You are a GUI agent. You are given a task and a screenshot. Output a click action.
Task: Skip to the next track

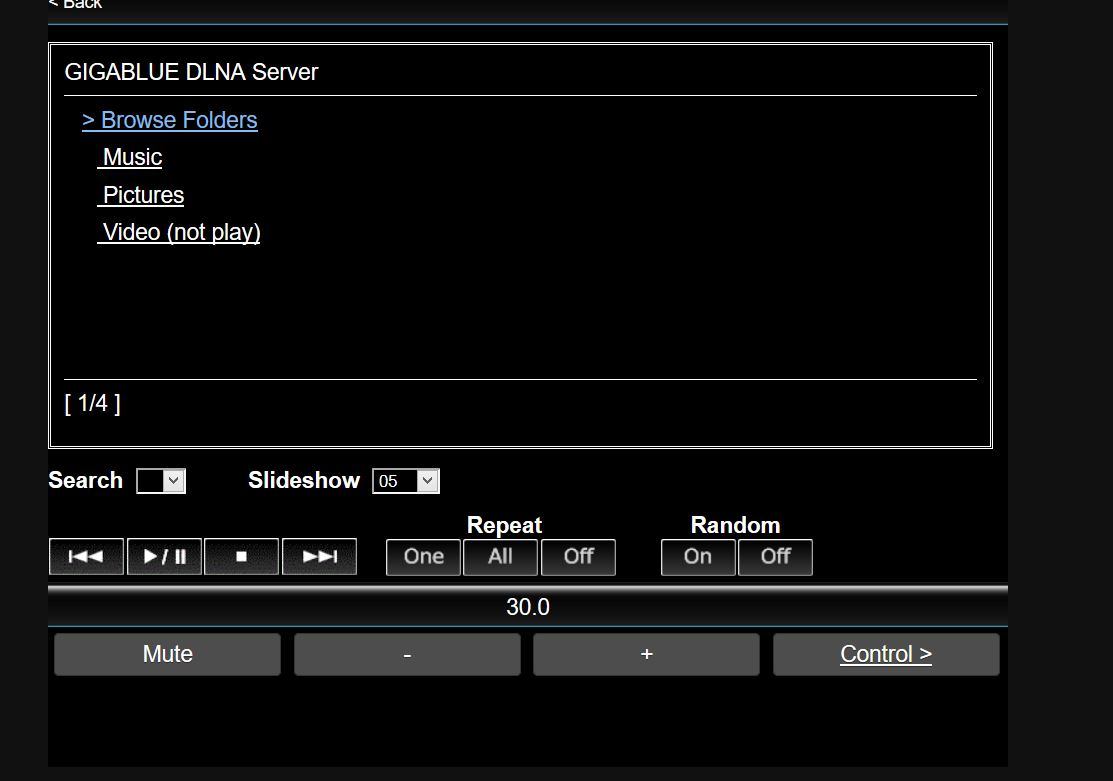point(319,557)
